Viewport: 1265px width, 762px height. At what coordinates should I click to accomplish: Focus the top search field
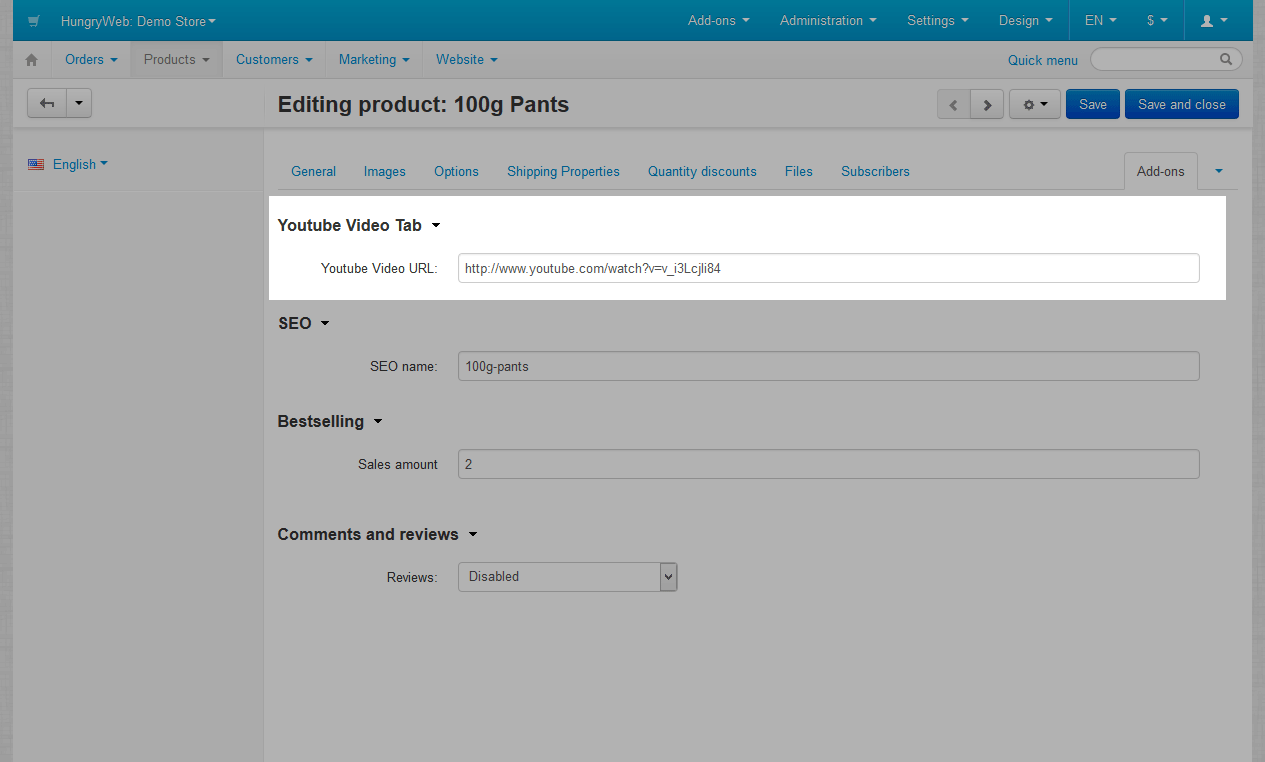tap(1166, 59)
